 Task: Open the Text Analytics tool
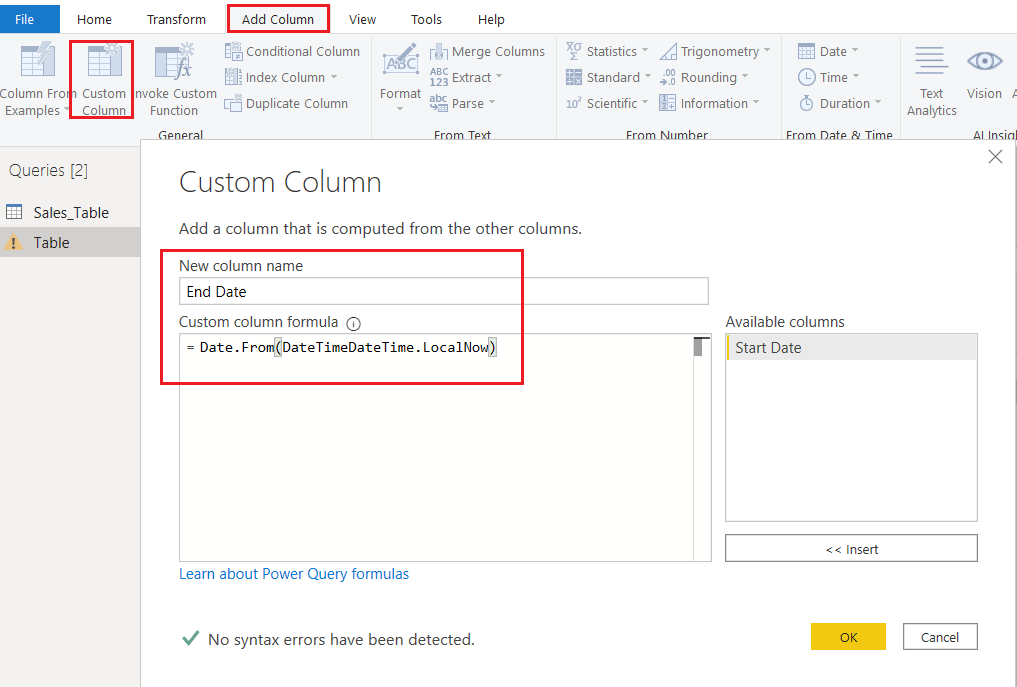[931, 79]
